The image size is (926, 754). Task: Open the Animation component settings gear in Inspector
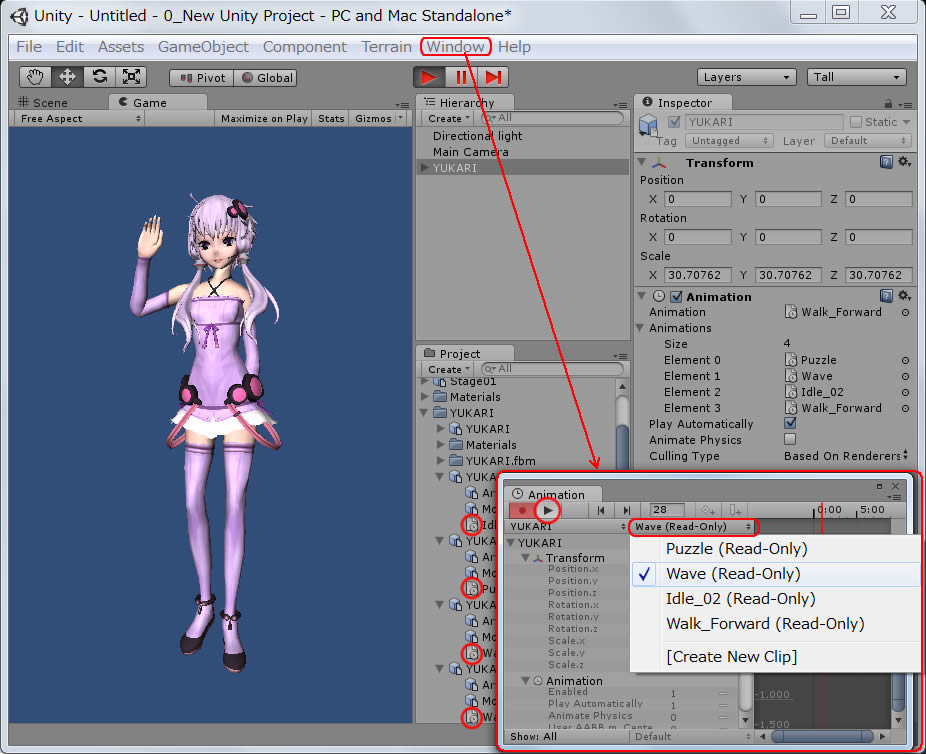point(903,296)
